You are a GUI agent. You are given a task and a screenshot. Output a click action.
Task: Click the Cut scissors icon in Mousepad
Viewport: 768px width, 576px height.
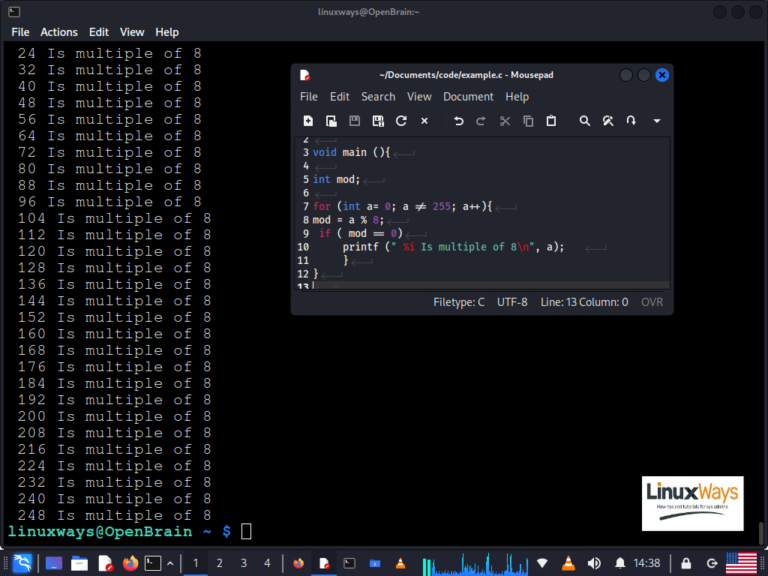point(504,121)
